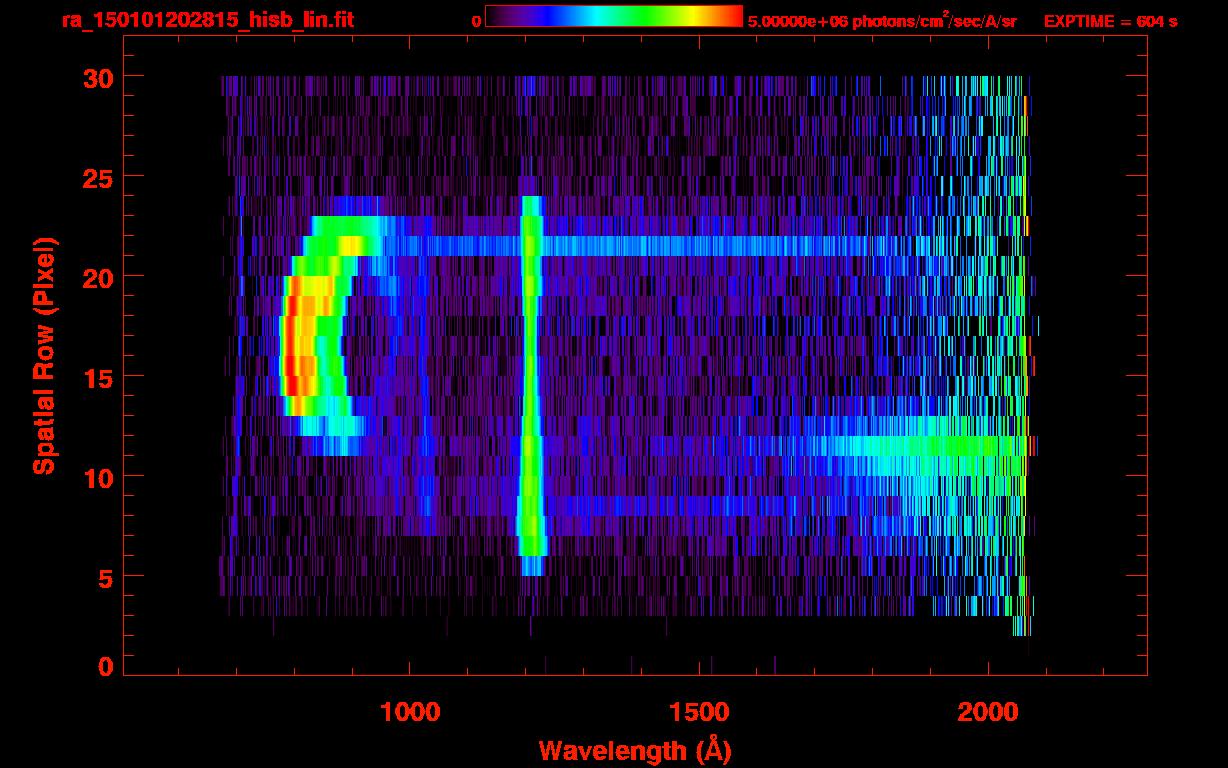Screen dimensions: 1228x768
Task: Click the colorbar minimum value 0
Action: pos(477,21)
